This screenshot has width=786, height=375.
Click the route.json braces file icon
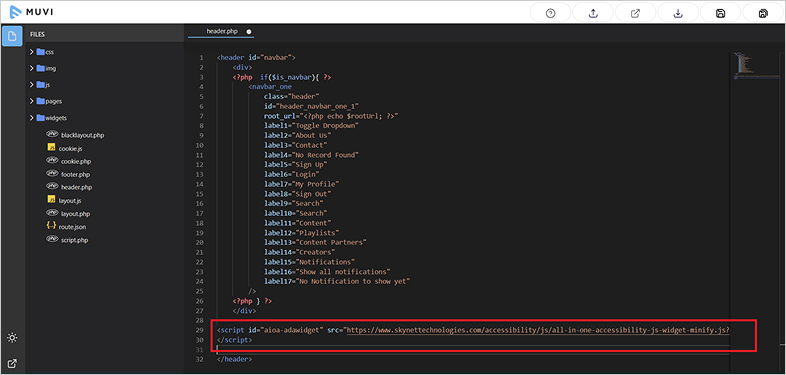tap(51, 226)
